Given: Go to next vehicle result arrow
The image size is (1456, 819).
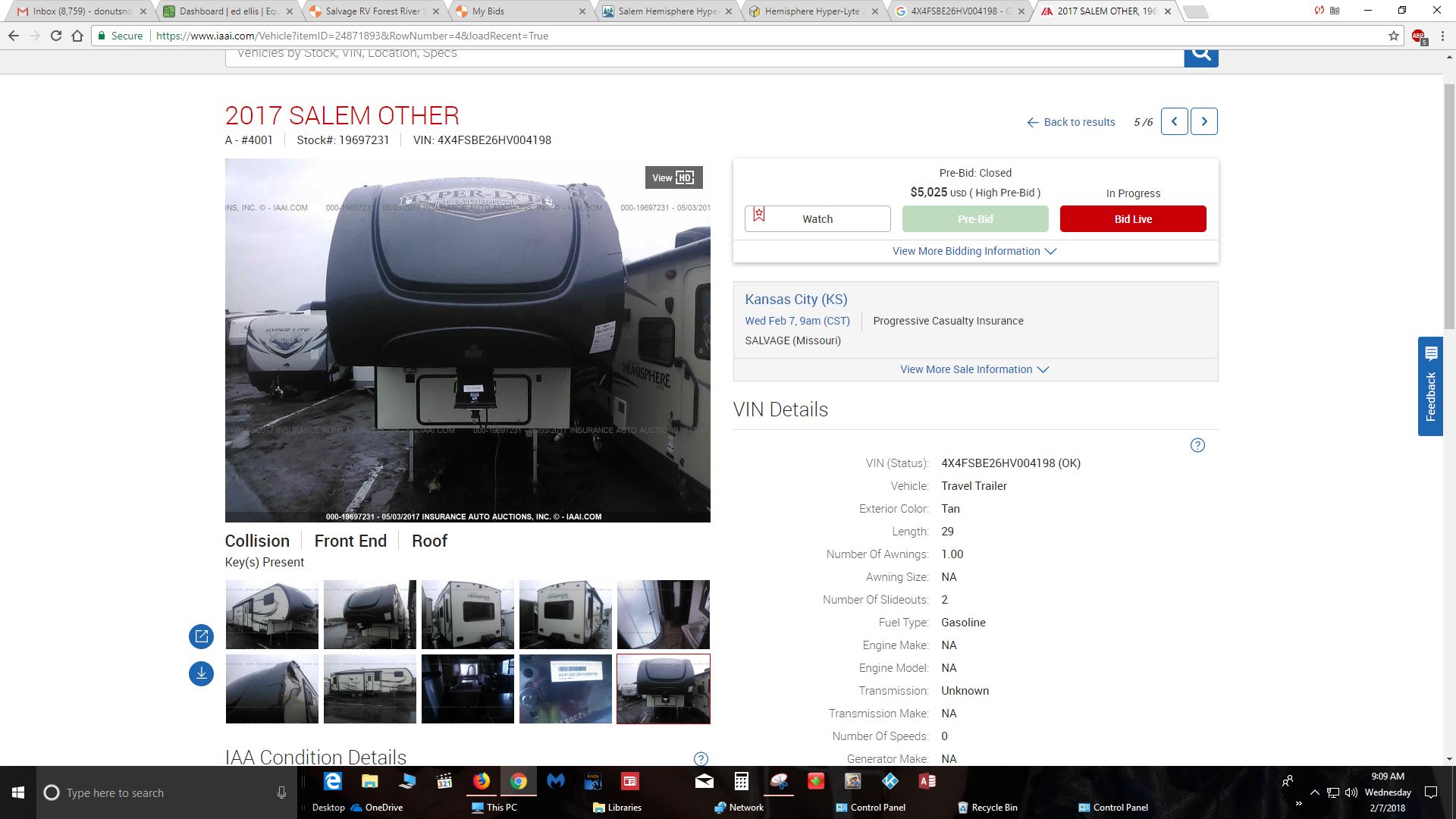Looking at the screenshot, I should 1204,121.
